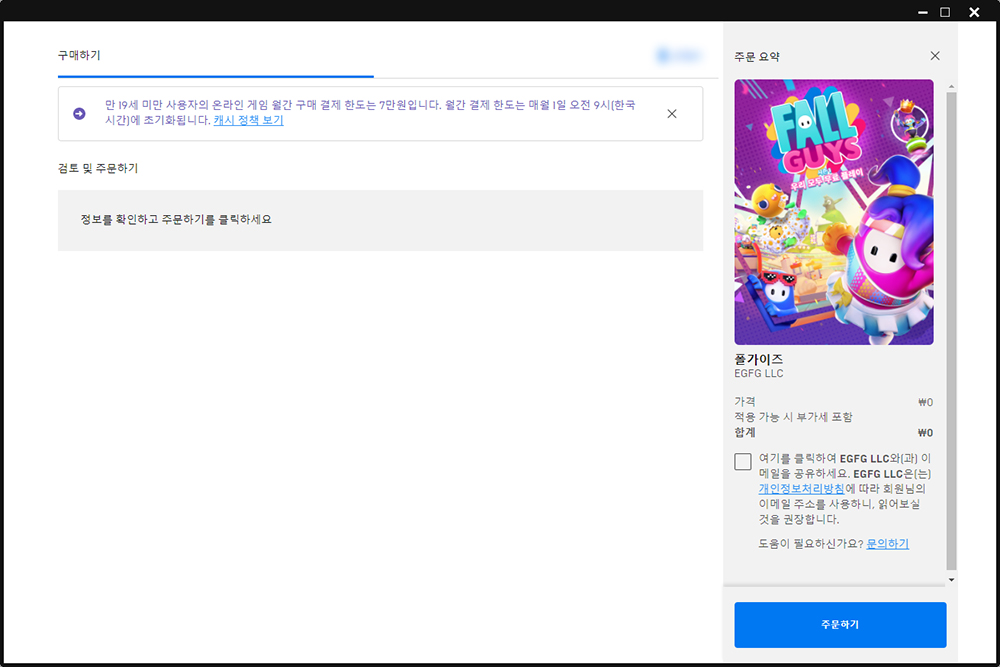Click the order summary scrollbar thumb
Image resolution: width=1000 pixels, height=667 pixels.
(952, 331)
